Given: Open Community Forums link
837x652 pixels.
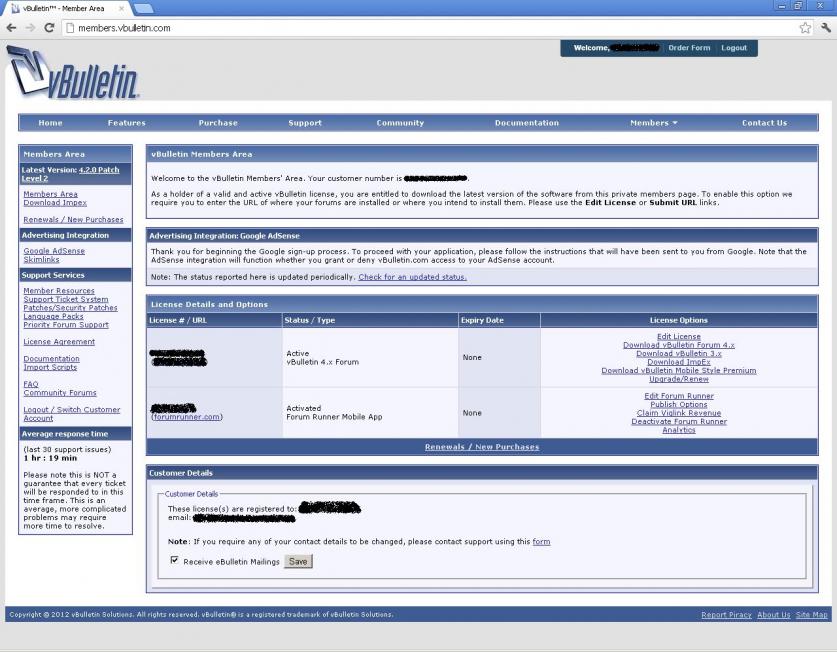Looking at the screenshot, I should 60,392.
